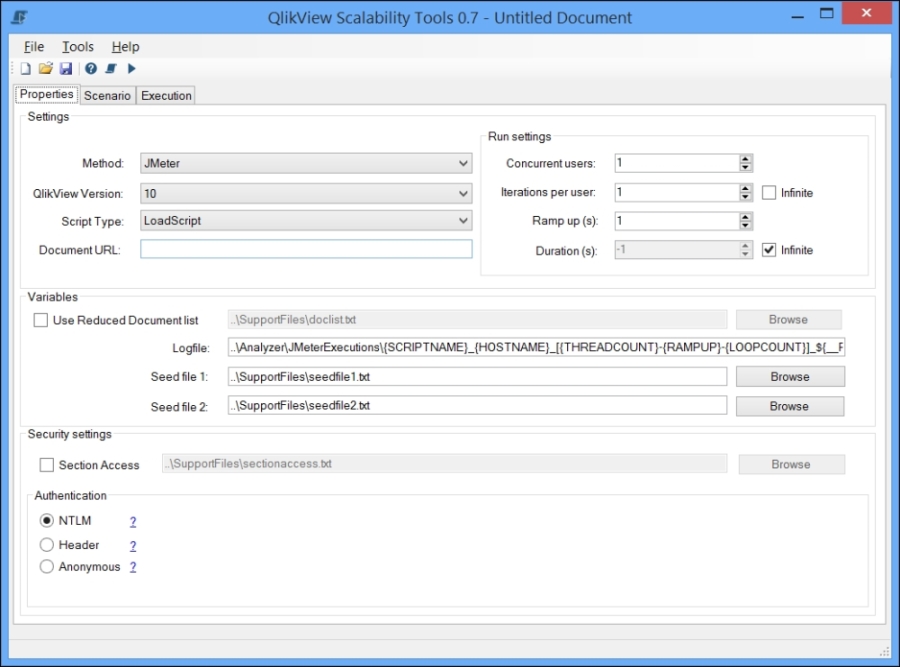Open the NTLM help question mark link
This screenshot has width=900, height=667.
(x=133, y=521)
